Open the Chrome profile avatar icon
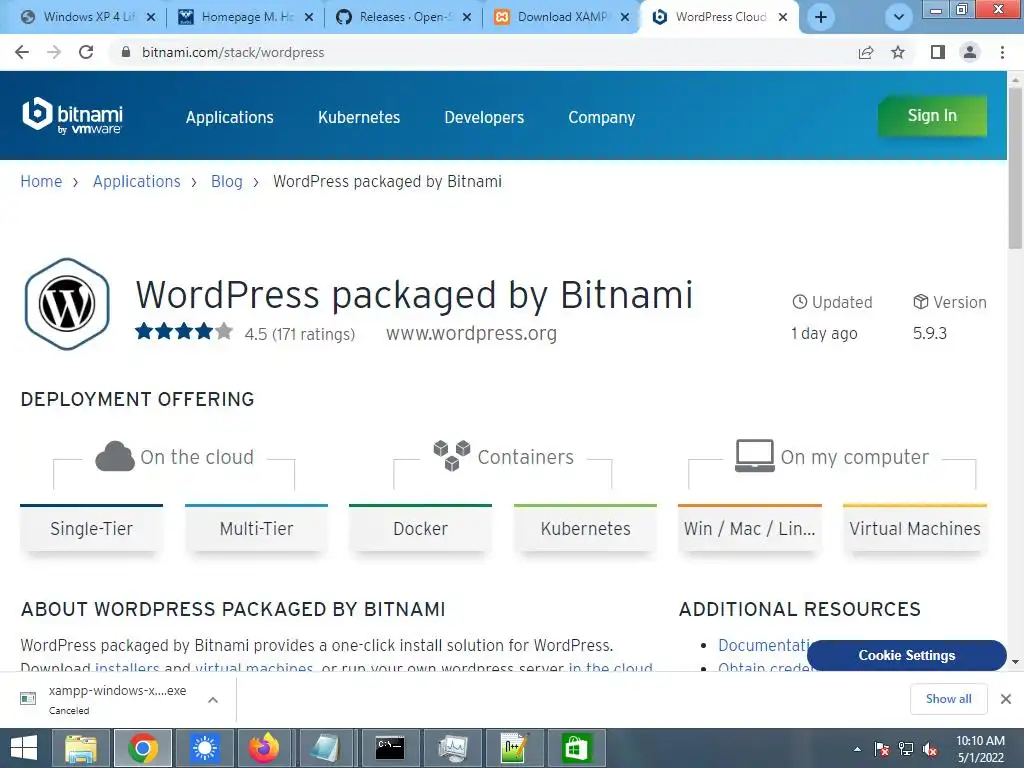1024x768 pixels. 970,52
